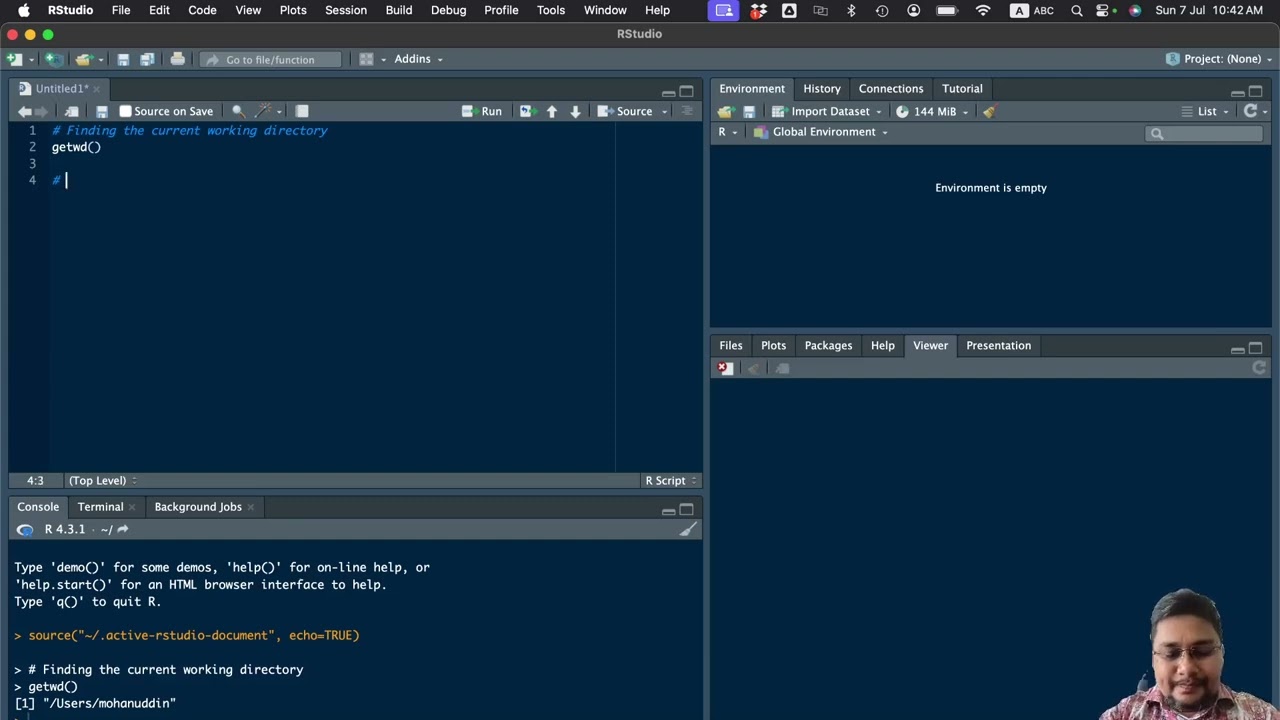Screen dimensions: 1280x720
Task: Open the Tutorial tab
Action: 962,88
